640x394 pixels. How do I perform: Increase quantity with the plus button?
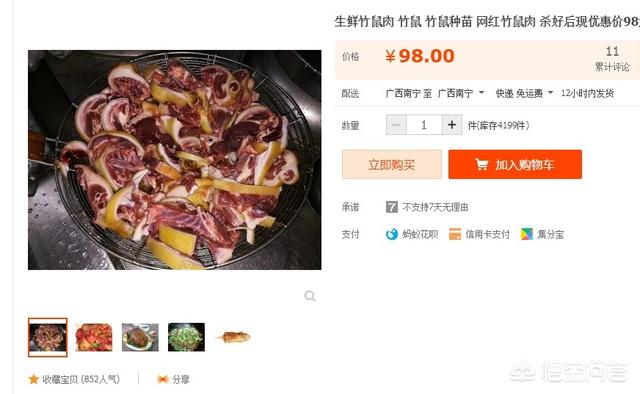[452, 125]
